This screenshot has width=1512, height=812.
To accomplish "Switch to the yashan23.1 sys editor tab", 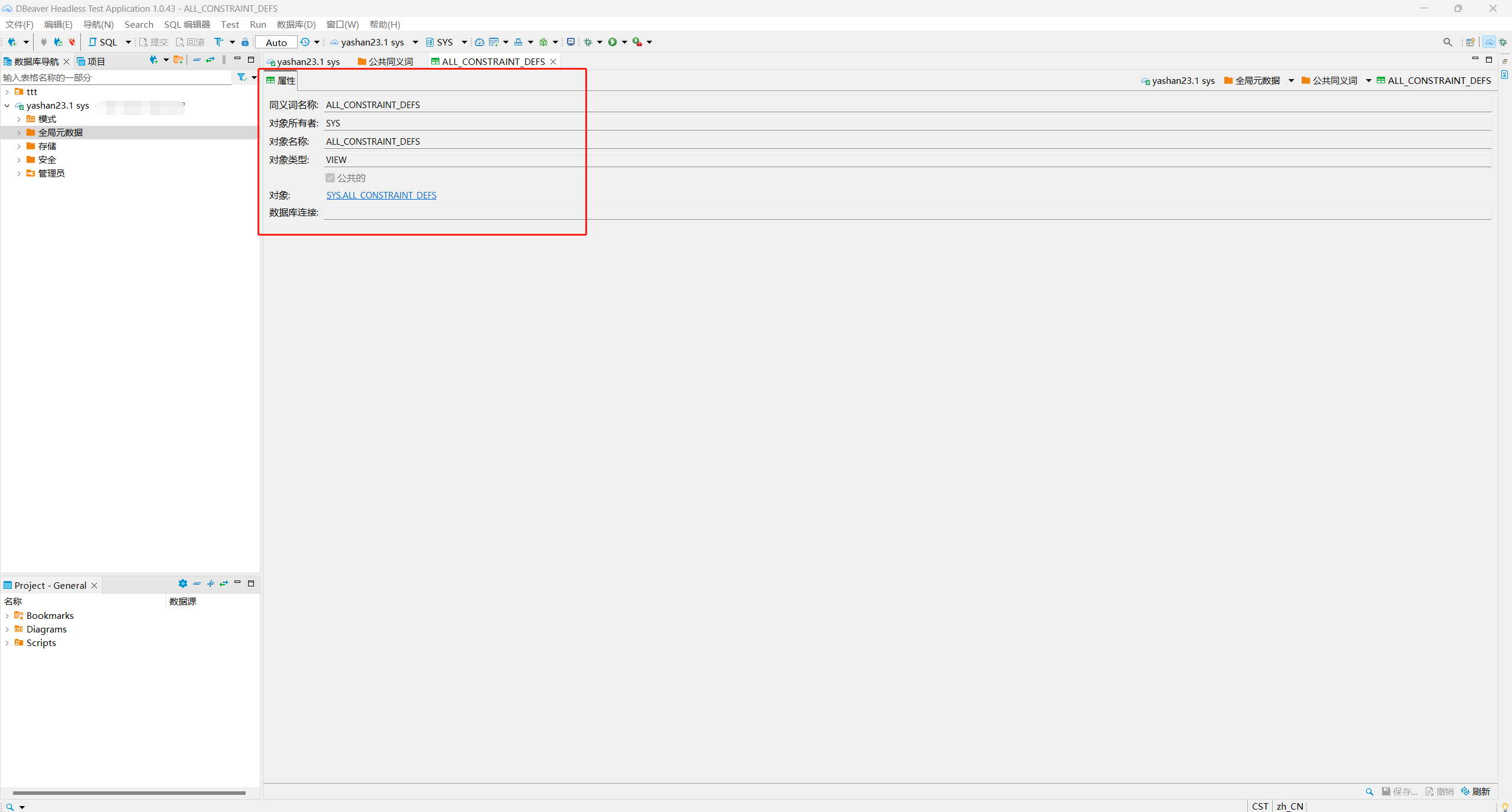I will click(303, 61).
